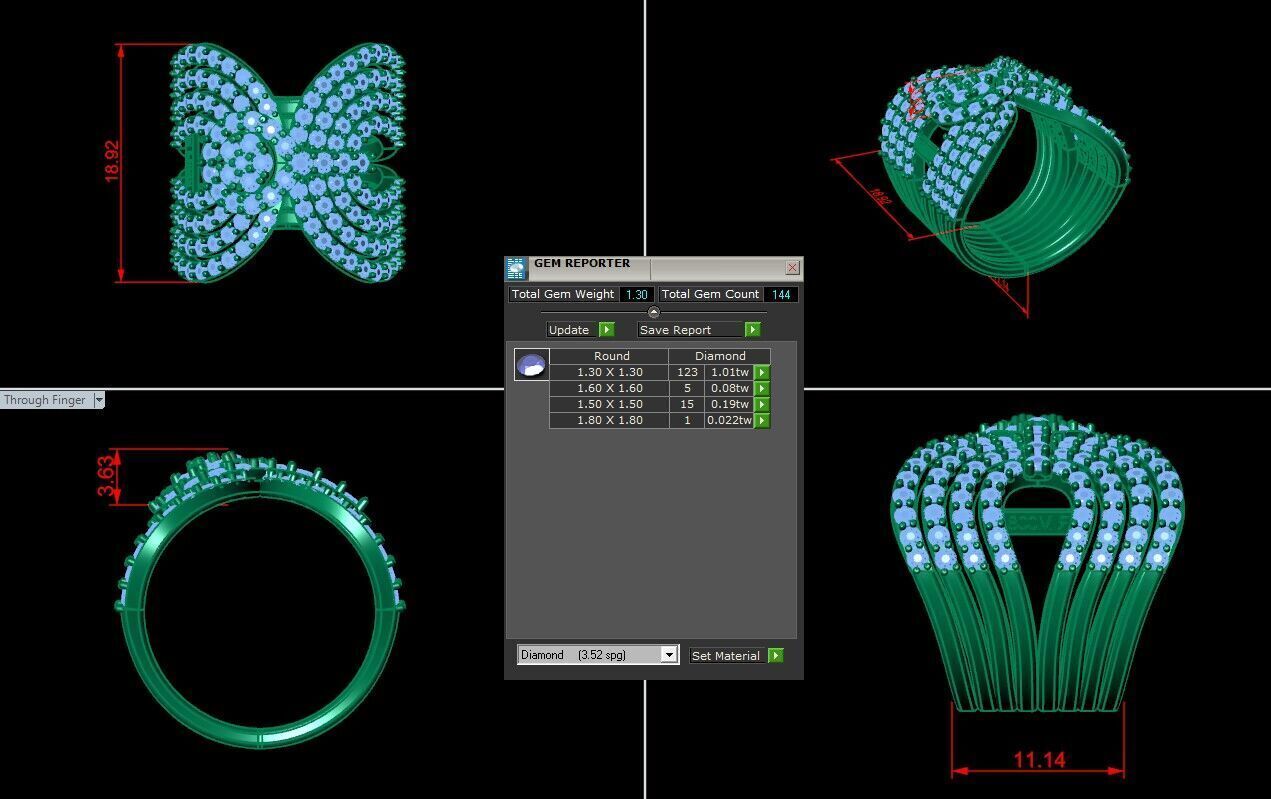
Task: Click the Total Gem Count label
Action: 711,294
